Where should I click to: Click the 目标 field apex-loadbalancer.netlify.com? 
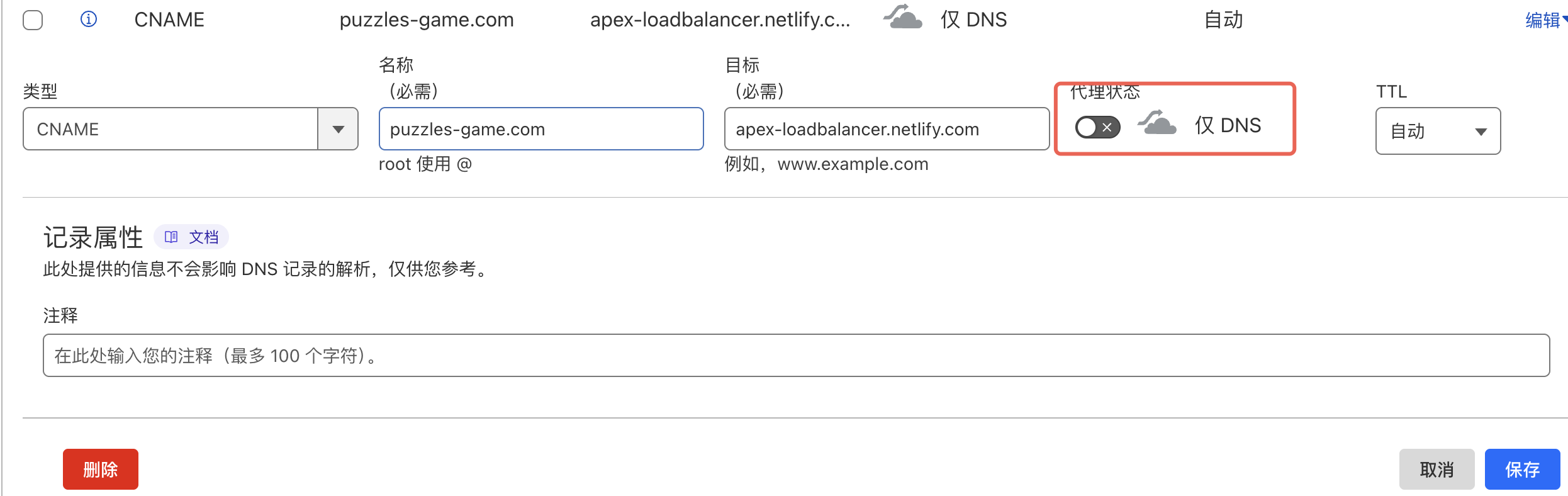887,129
